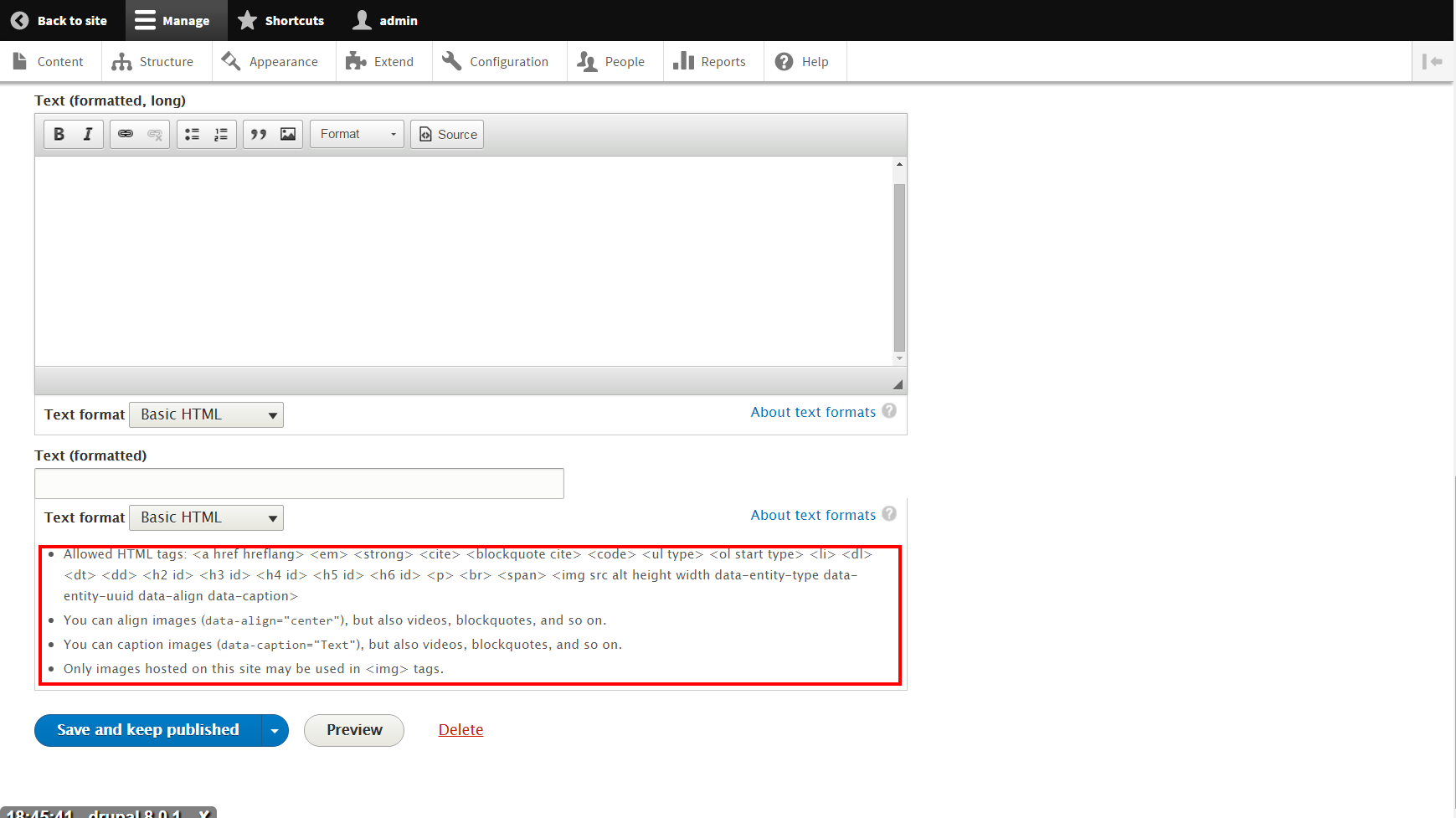The image size is (1456, 818).
Task: Expand the Save button options arrow
Action: point(274,730)
